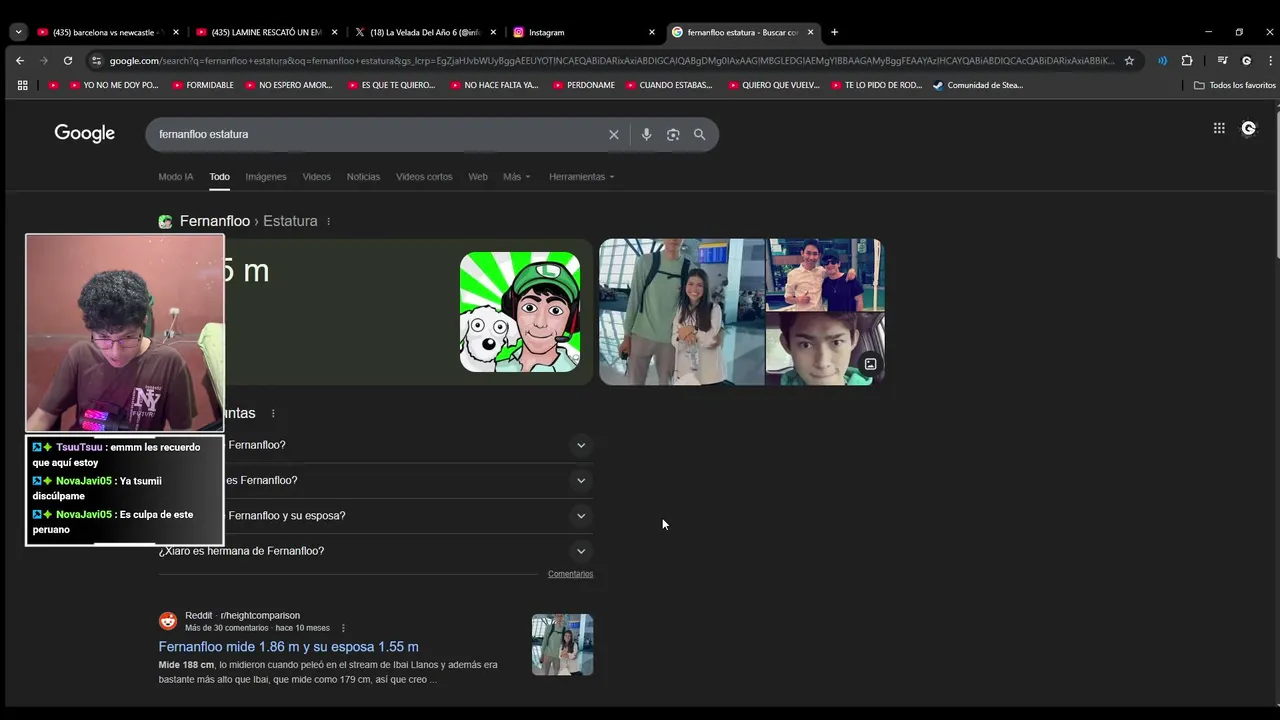1280x720 pixels.
Task: Click the google.com address bar URL
Action: coord(612,60)
